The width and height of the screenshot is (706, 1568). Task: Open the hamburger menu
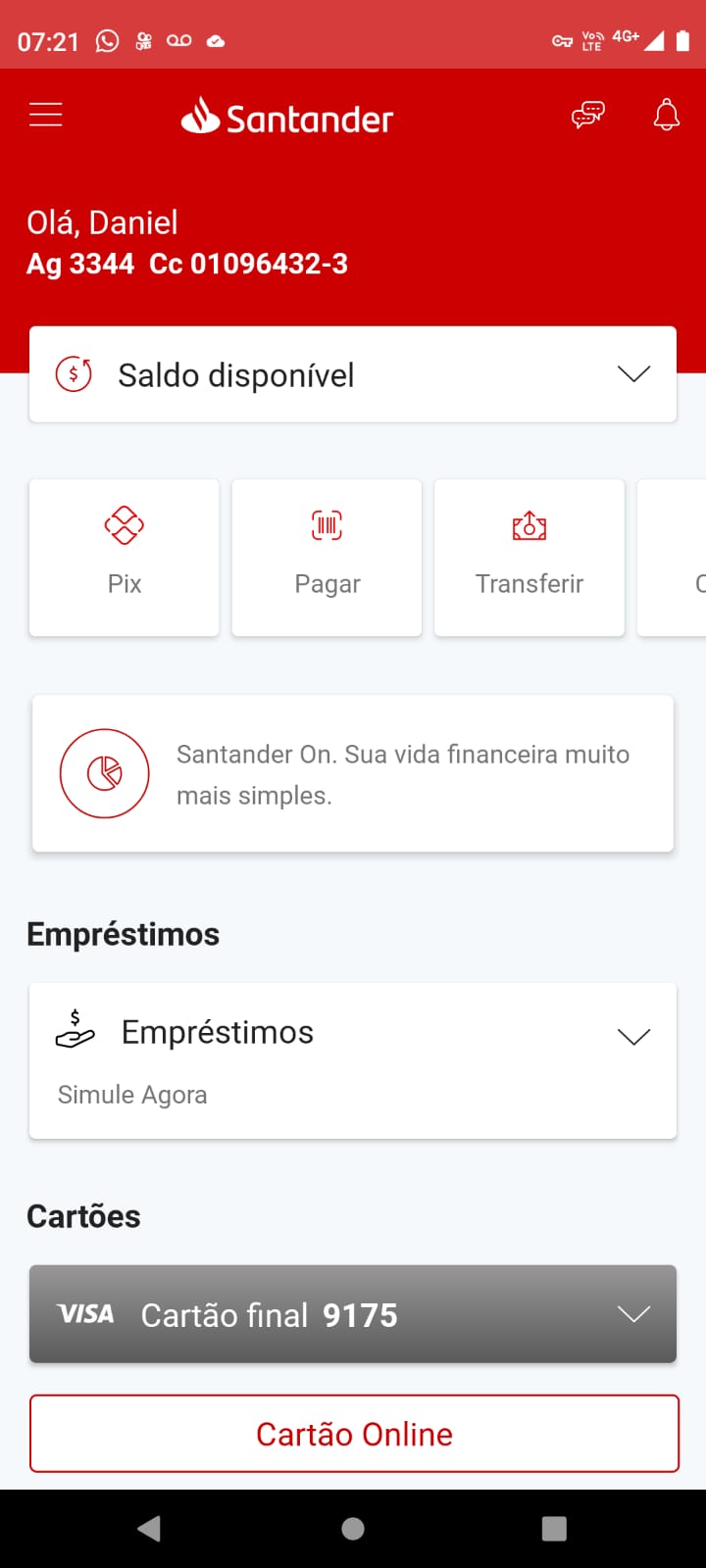[x=45, y=116]
